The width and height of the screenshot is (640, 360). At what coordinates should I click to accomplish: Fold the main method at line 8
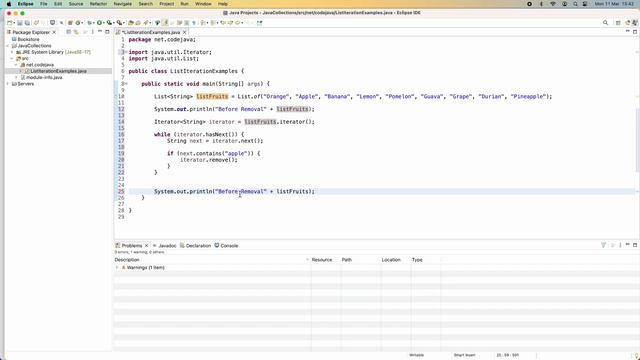coord(126,84)
